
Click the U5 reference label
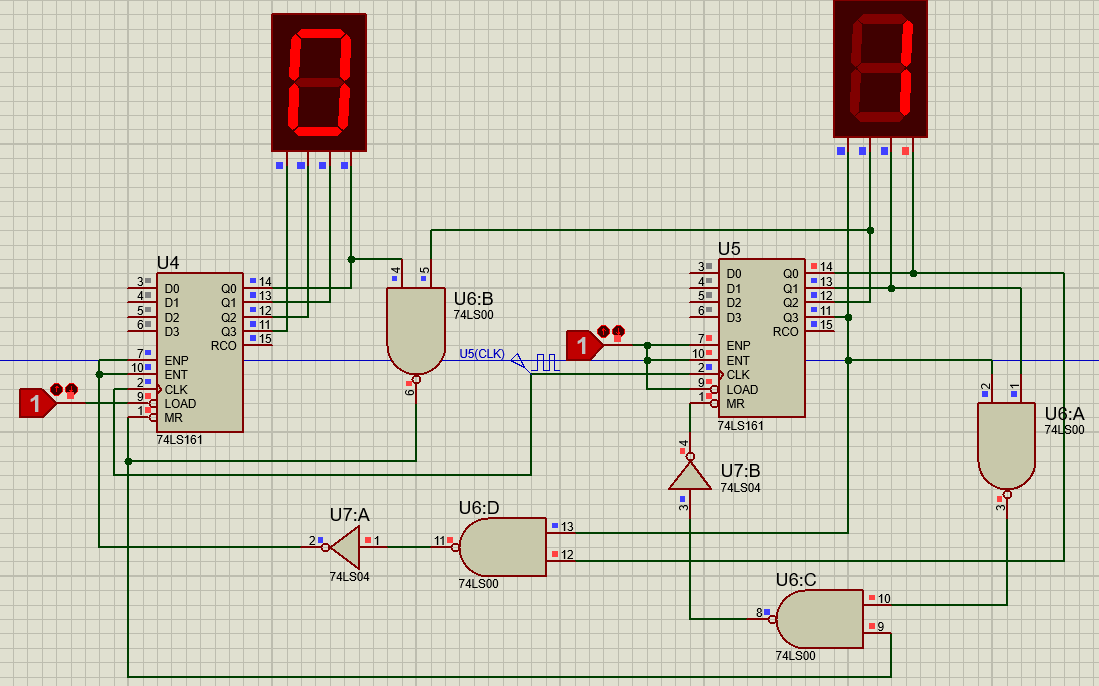tap(729, 249)
